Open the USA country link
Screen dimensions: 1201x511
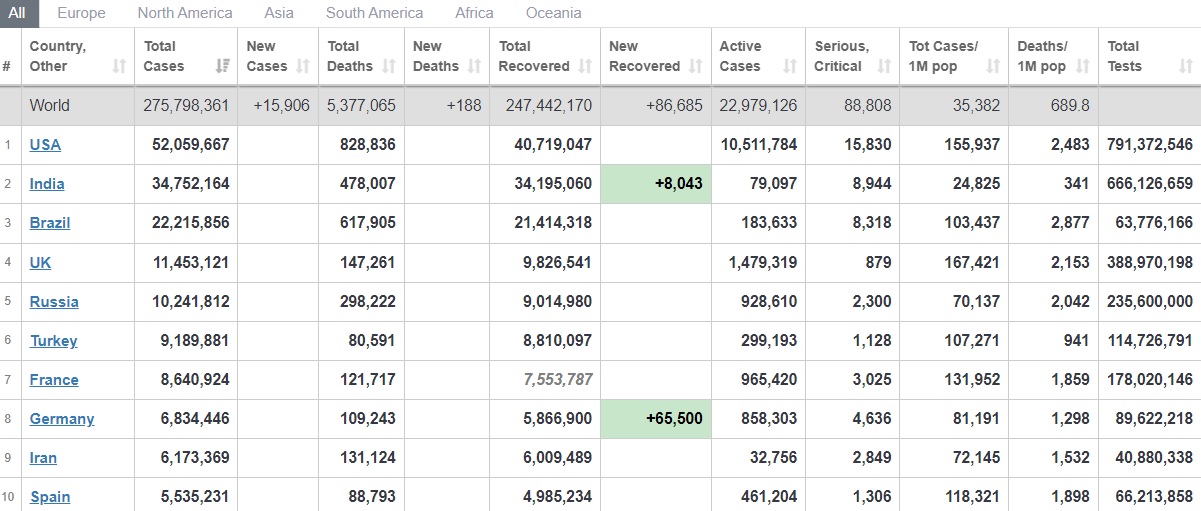[45, 145]
